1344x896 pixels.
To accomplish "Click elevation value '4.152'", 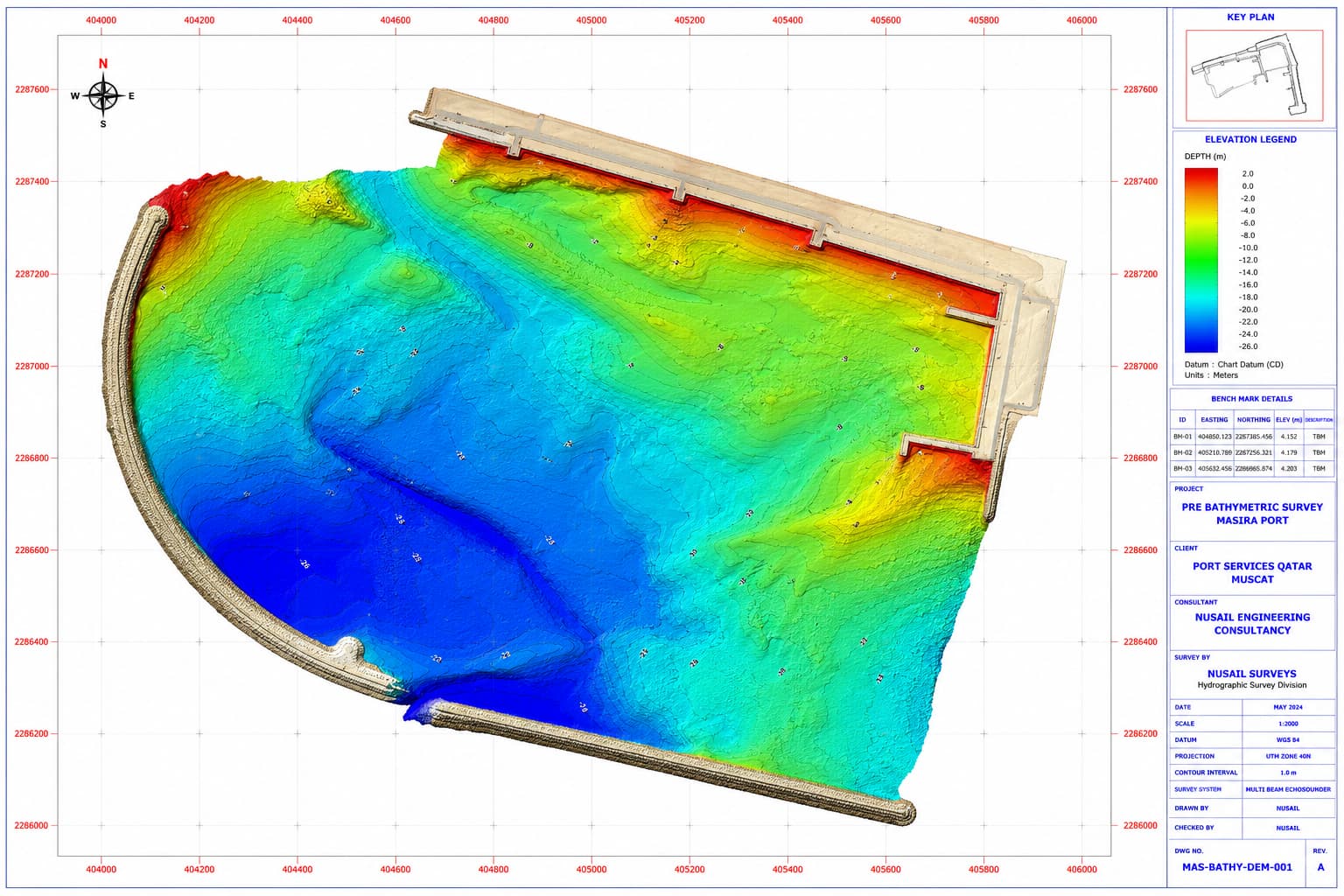I will click(x=1288, y=437).
